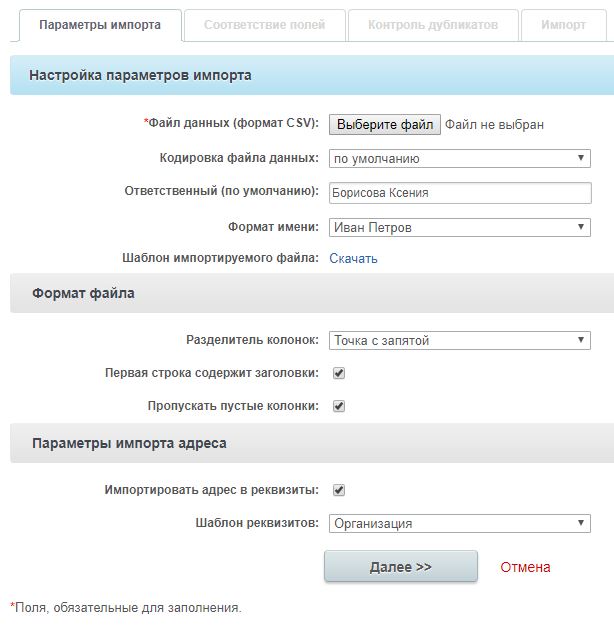Click the Выберите файл button

point(385,125)
